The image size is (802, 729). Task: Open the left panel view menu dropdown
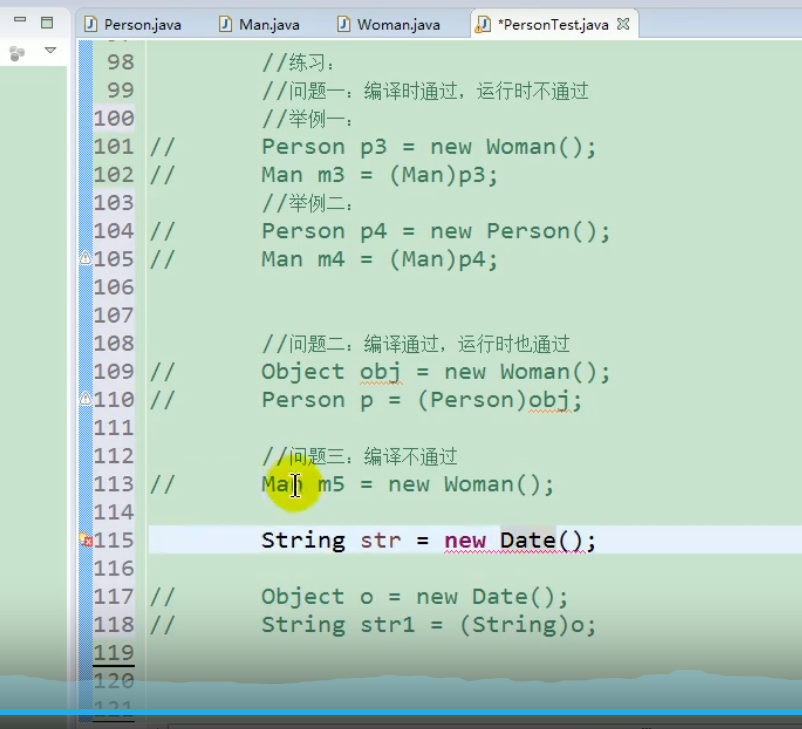50,51
